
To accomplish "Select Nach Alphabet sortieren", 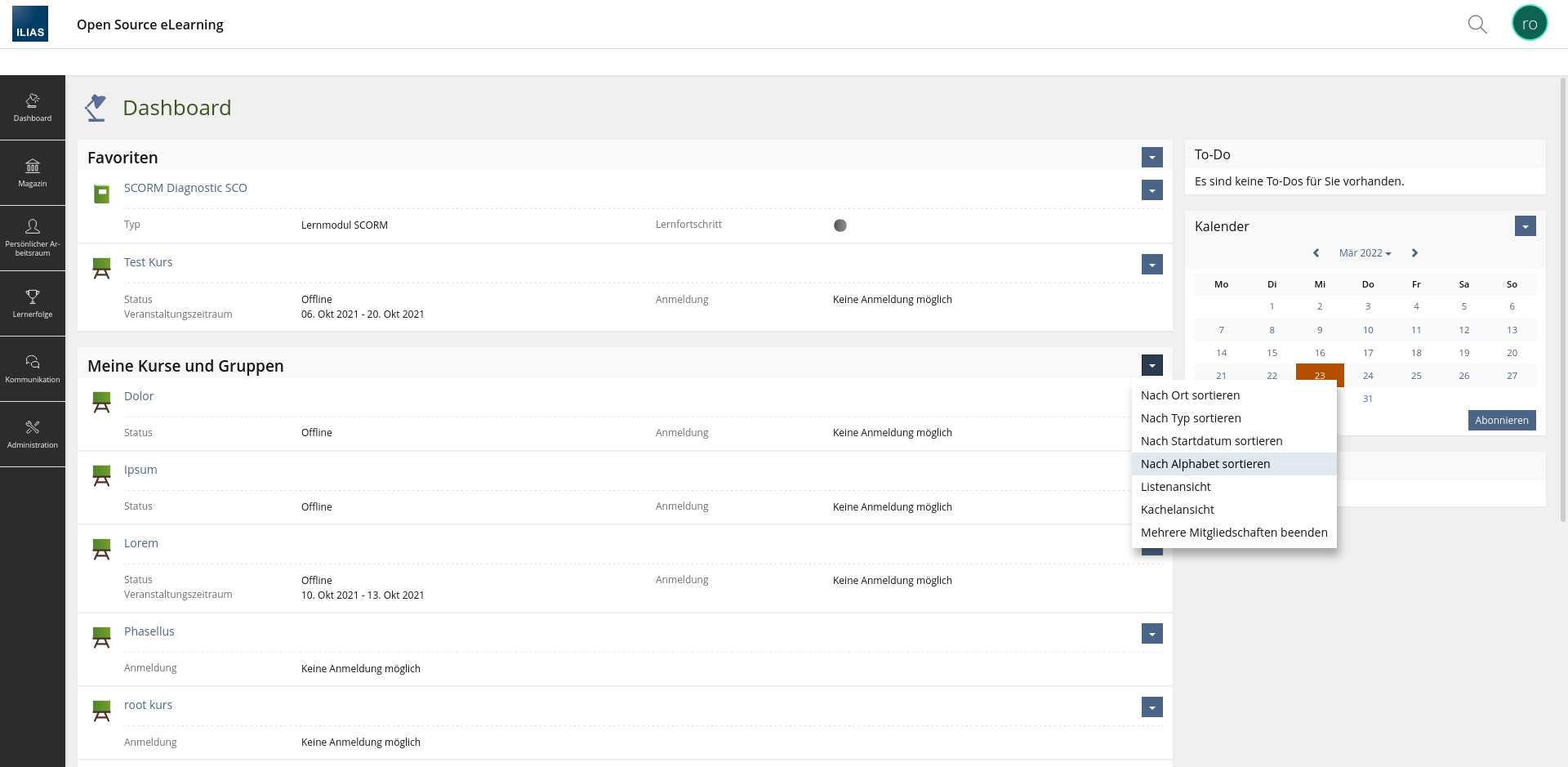I will pyautogui.click(x=1205, y=464).
